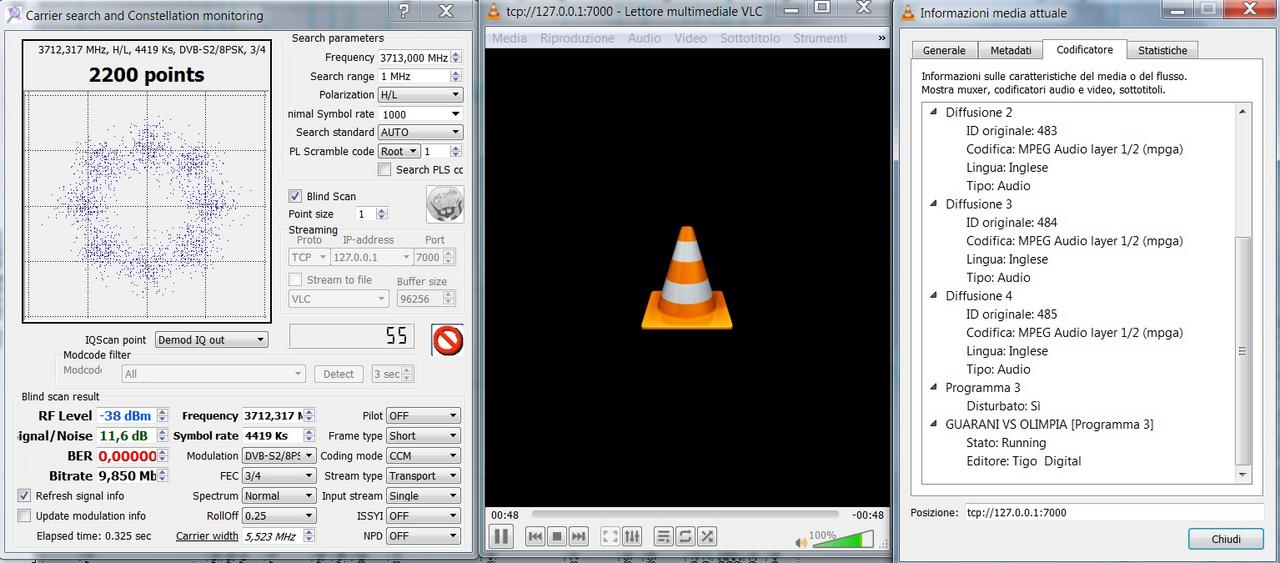Image resolution: width=1280 pixels, height=563 pixels.
Task: Uncheck Refresh signal info
Action: tap(24, 496)
